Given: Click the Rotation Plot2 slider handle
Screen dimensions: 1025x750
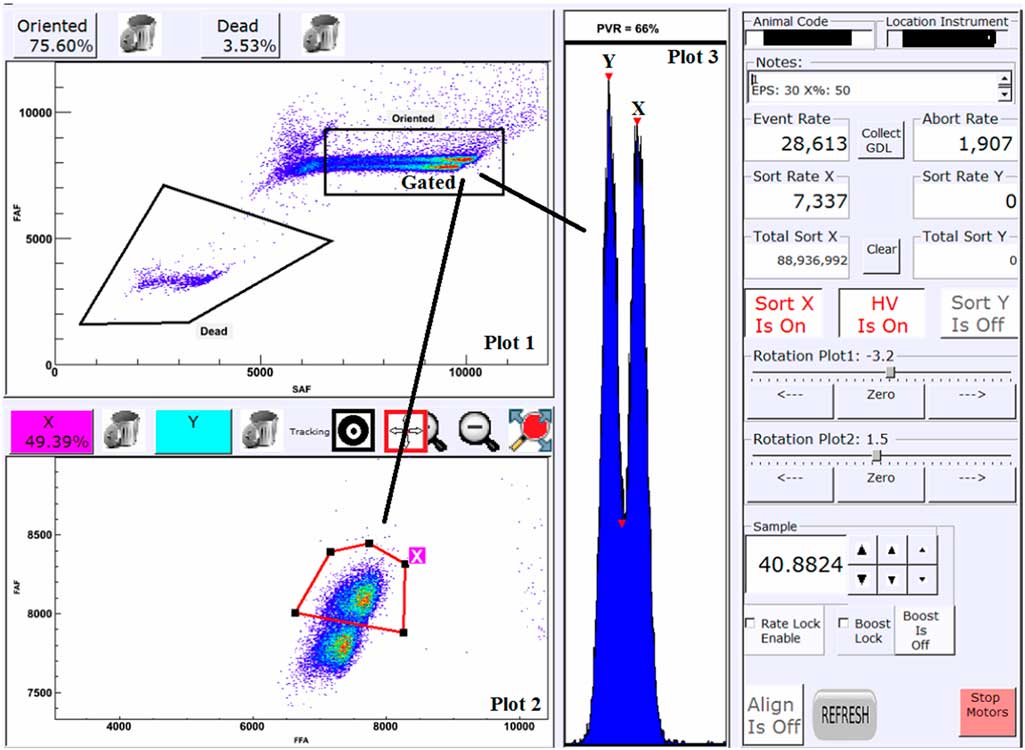Looking at the screenshot, I should click(x=877, y=456).
